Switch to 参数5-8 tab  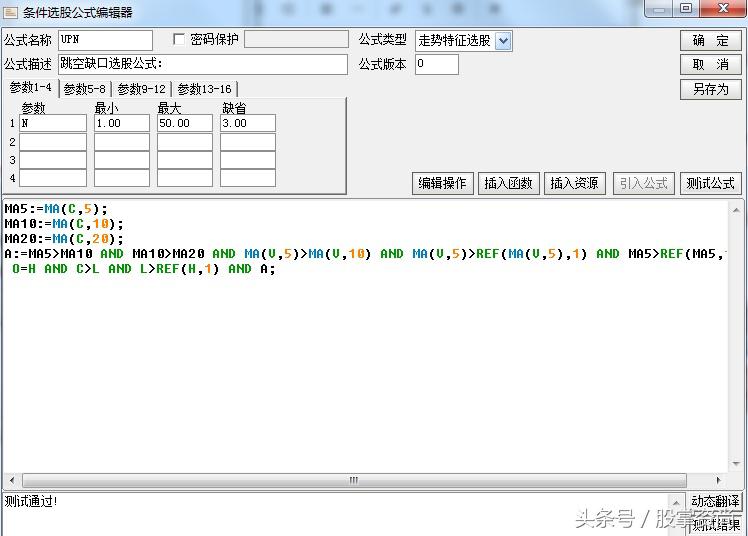pos(84,89)
